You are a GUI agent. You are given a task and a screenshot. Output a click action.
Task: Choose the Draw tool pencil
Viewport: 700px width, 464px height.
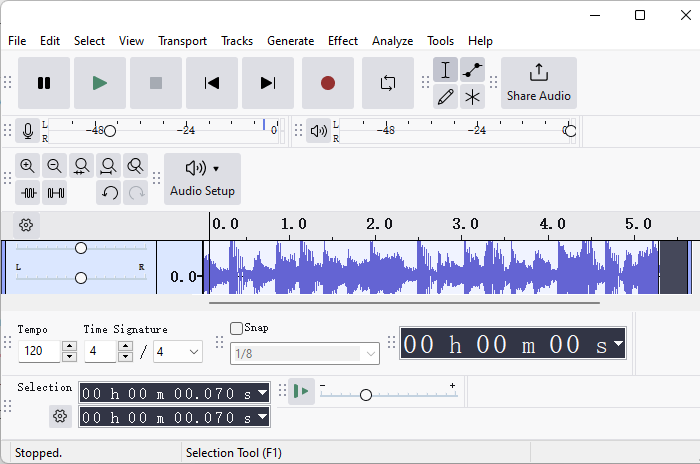pyautogui.click(x=446, y=96)
